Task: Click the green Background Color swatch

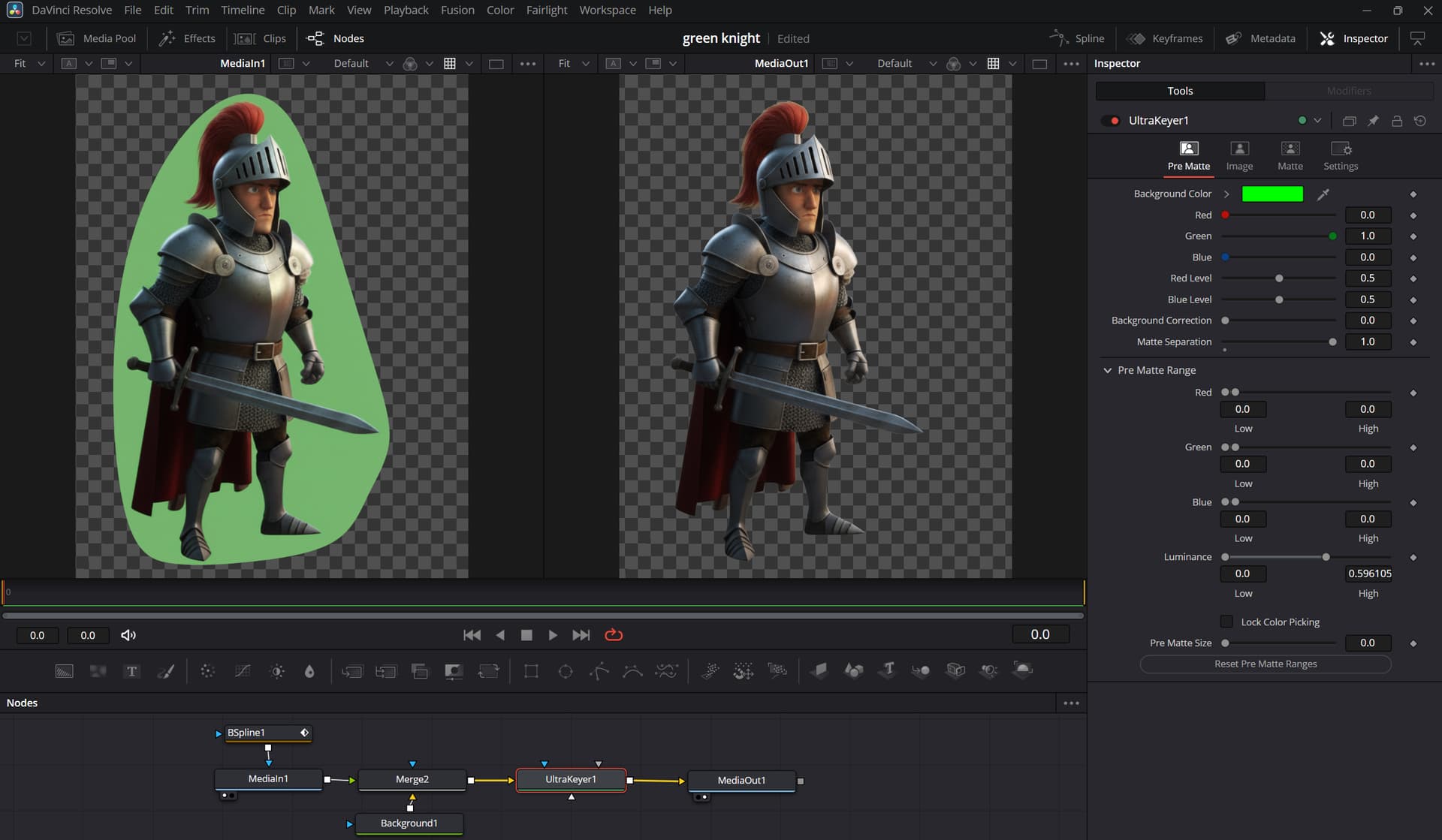Action: pyautogui.click(x=1272, y=194)
